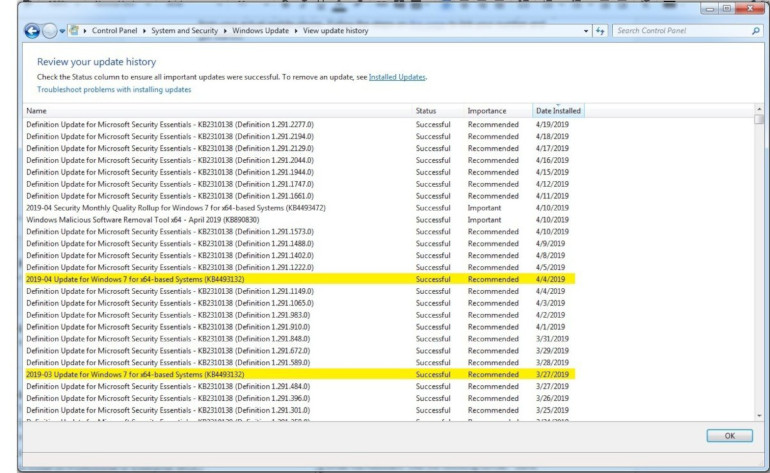Image resolution: width=770 pixels, height=473 pixels.
Task: Click the vertical scrollbar thumb
Action: coord(759,119)
